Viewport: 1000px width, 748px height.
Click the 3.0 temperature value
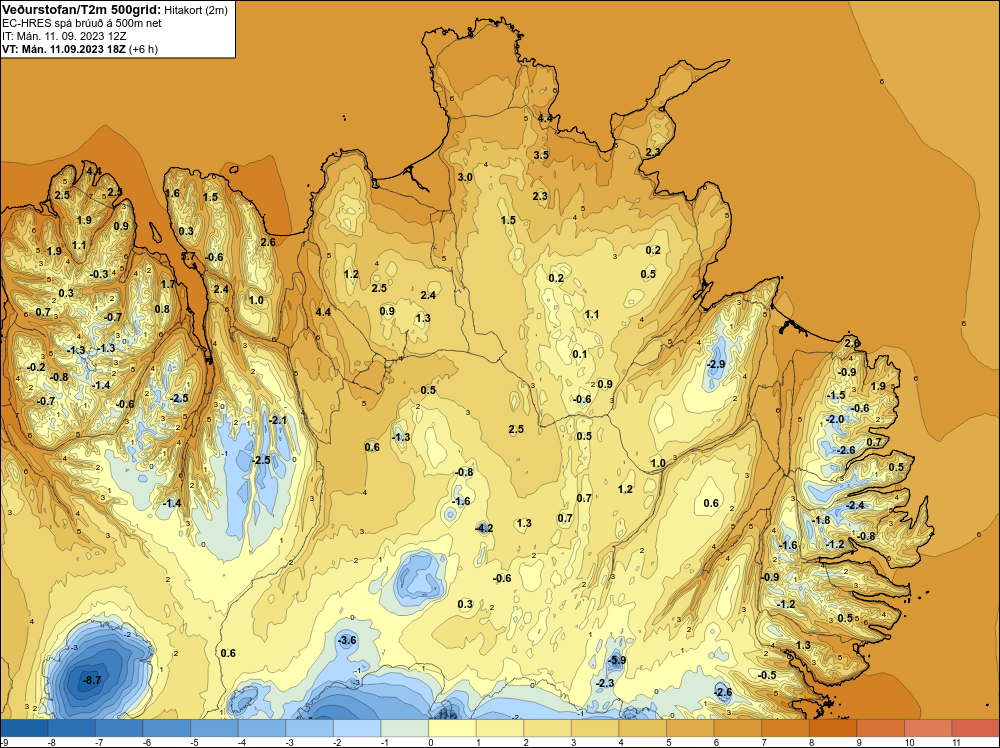465,177
